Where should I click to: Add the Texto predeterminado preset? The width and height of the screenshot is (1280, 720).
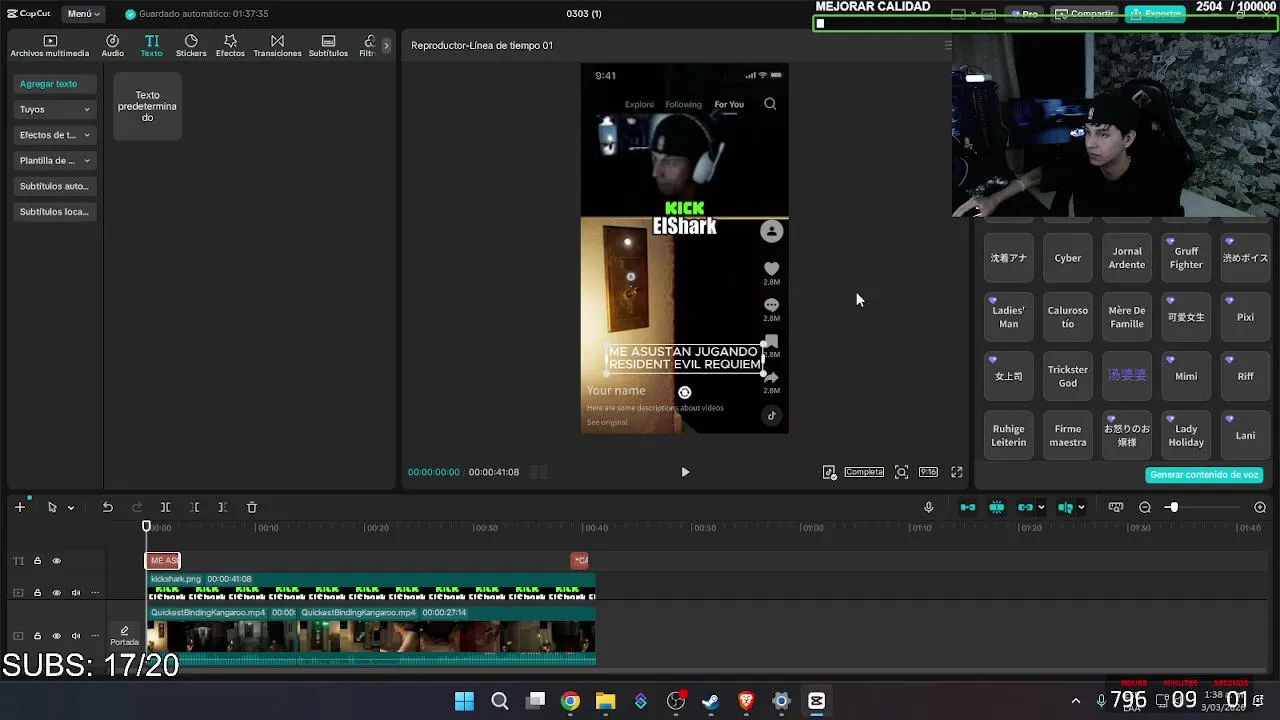pos(147,106)
